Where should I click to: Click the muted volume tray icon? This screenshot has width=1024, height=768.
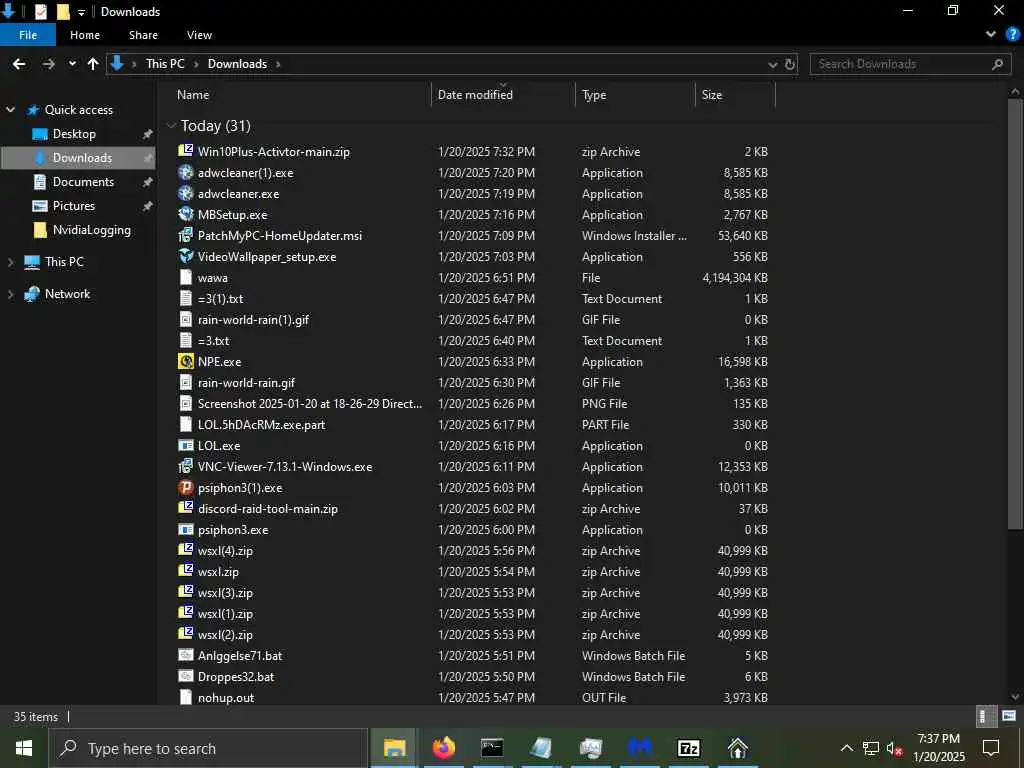tap(894, 748)
